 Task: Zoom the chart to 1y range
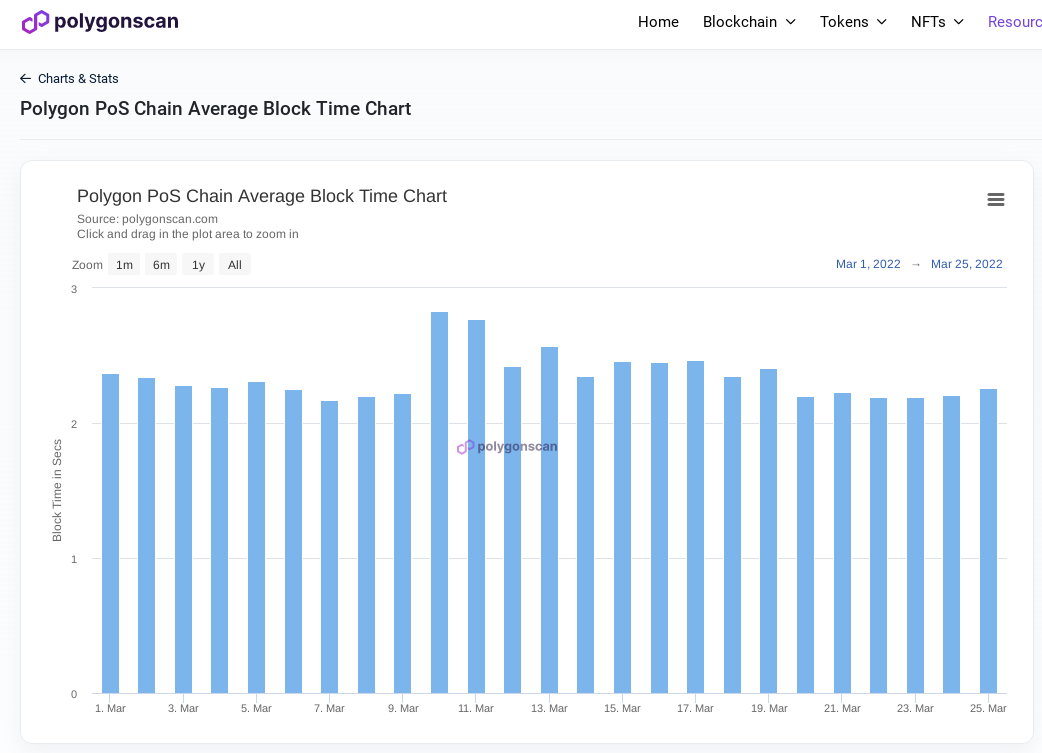pyautogui.click(x=198, y=265)
